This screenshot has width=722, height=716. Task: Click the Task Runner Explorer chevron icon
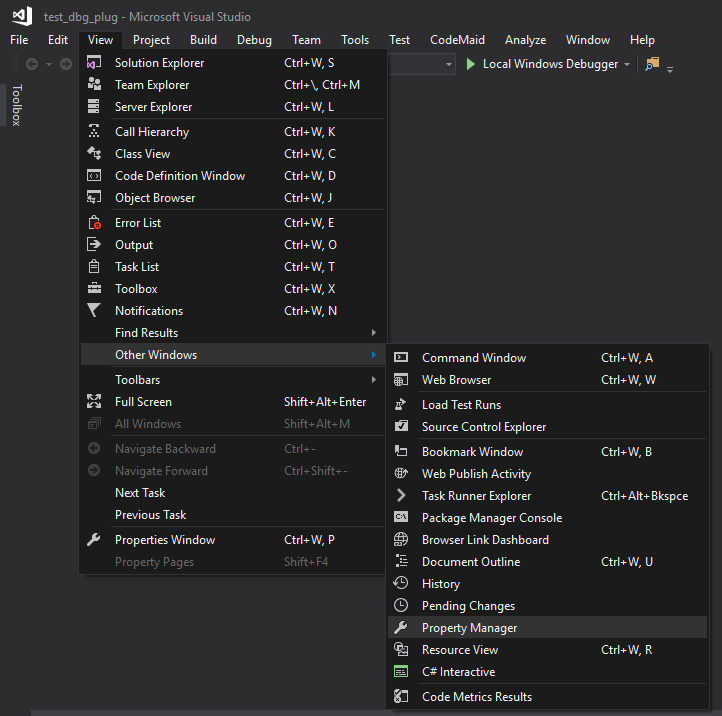tap(401, 495)
